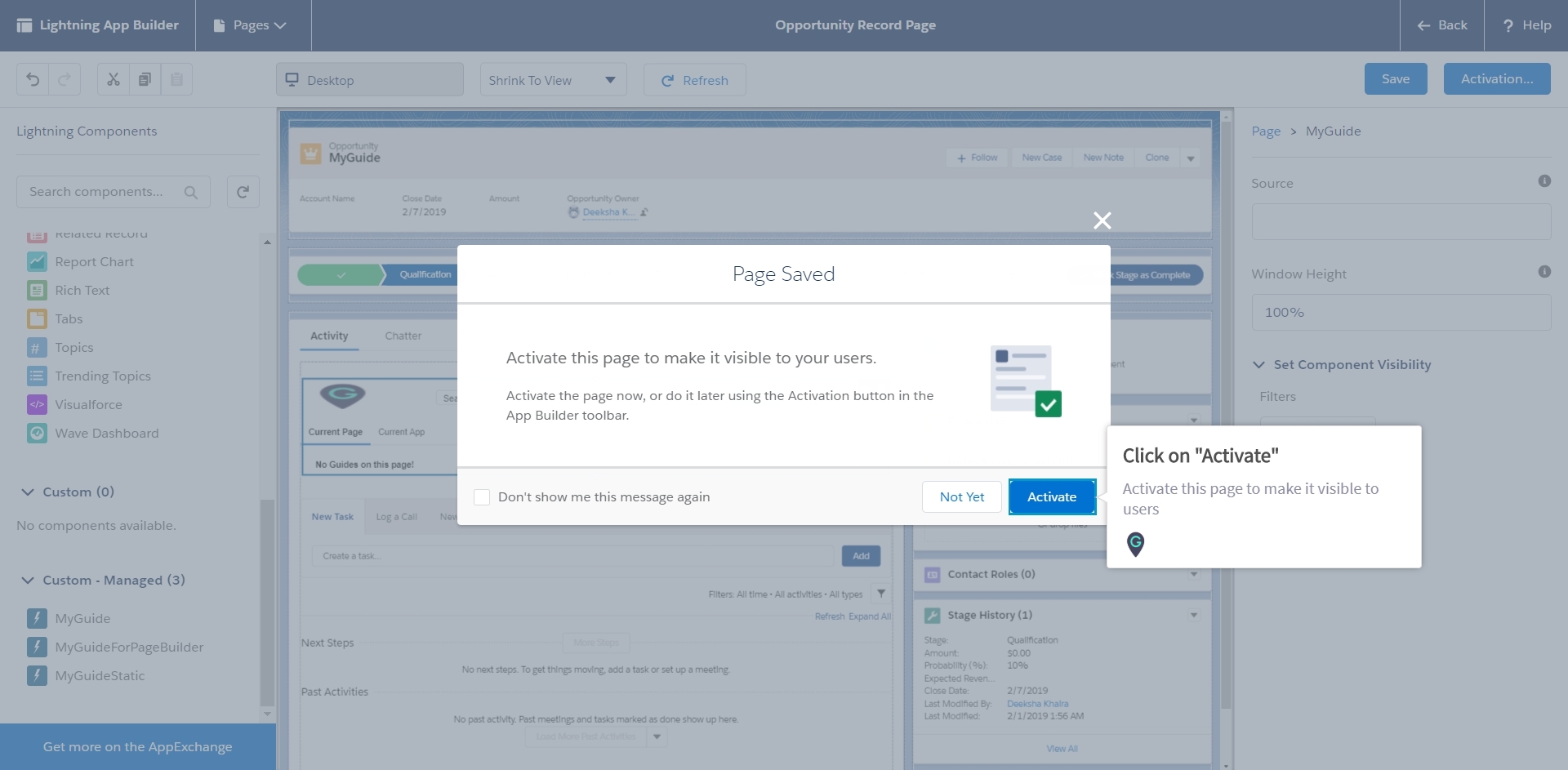This screenshot has width=1568, height=770.
Task: Click the MyGuideForPageBuilder lightning bolt icon
Action: 37,647
